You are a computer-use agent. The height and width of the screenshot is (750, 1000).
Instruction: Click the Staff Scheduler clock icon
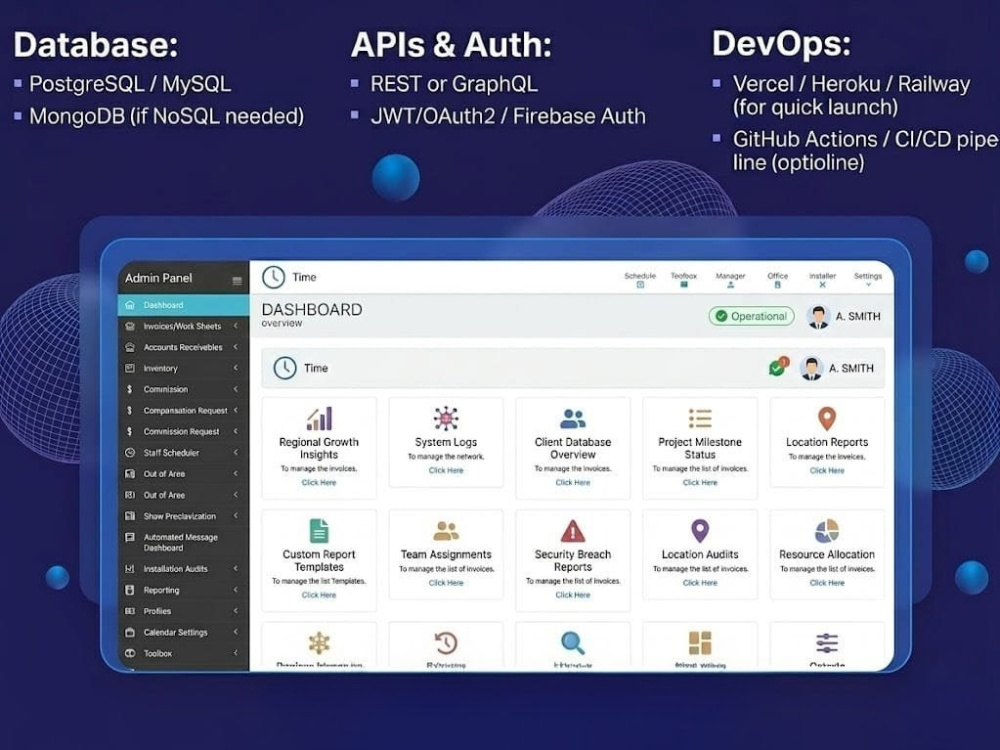(x=130, y=452)
